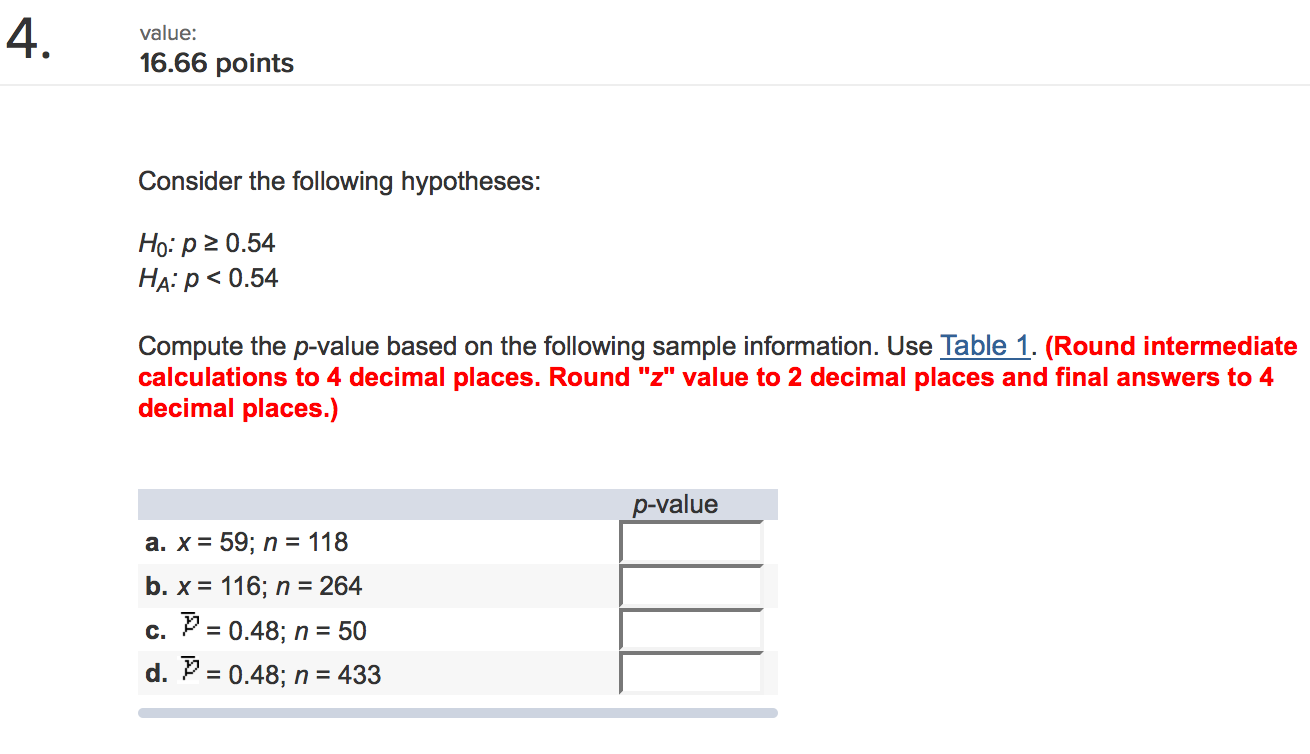The image size is (1310, 754).
Task: Click the horizontal scrollbar below the table
Action: pos(457,713)
